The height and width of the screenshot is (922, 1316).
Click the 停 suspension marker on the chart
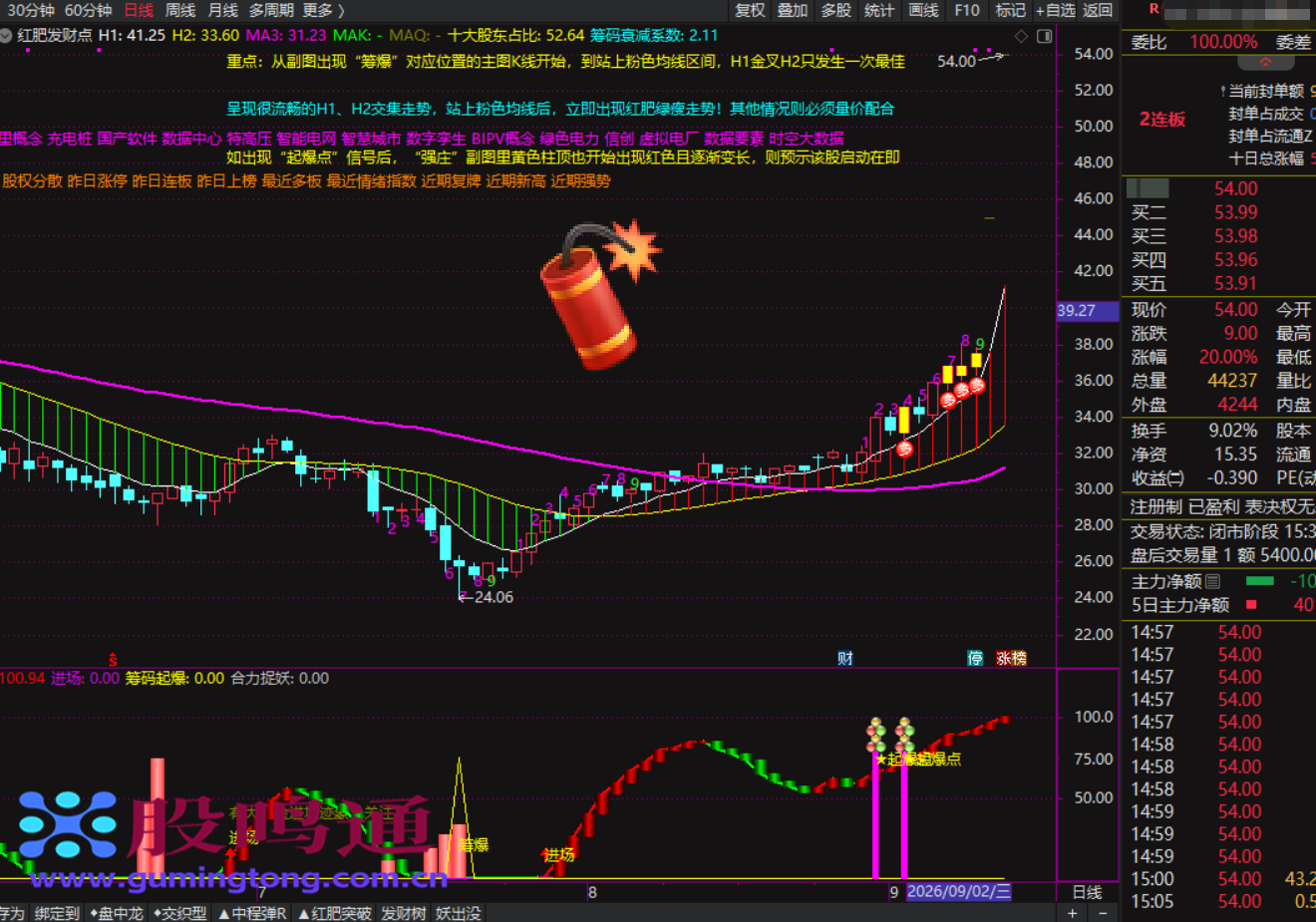pos(975,658)
